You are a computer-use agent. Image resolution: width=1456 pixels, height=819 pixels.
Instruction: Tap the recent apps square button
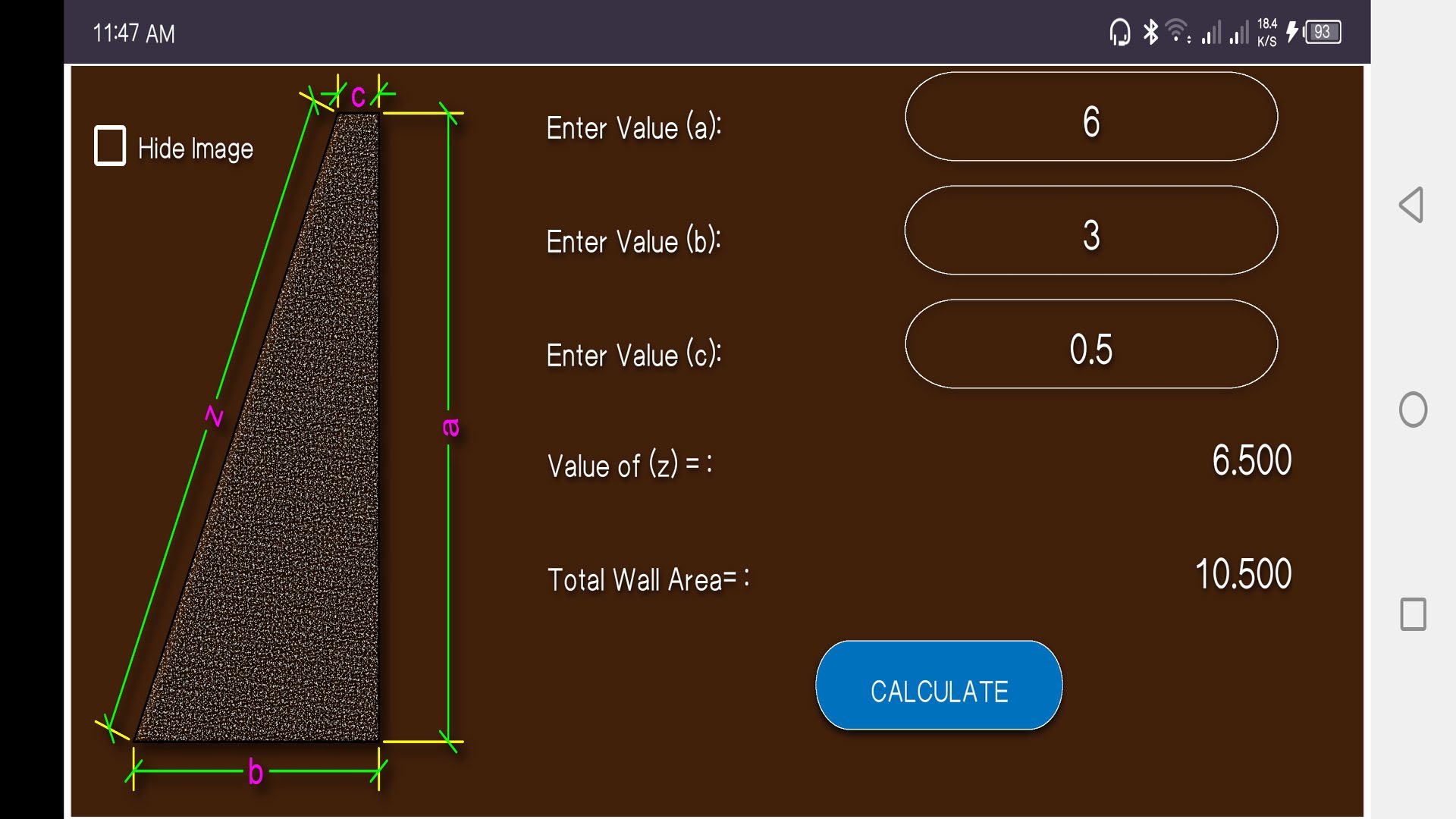coord(1413,614)
